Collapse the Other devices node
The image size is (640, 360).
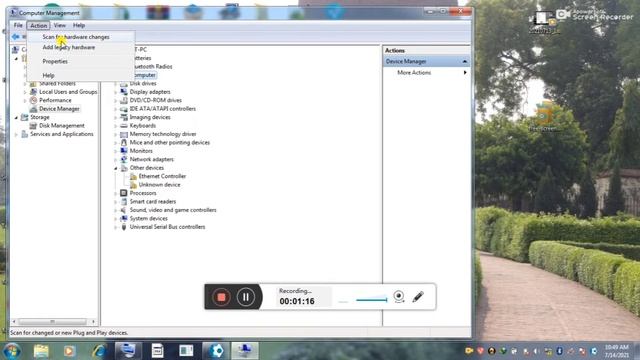pos(116,168)
